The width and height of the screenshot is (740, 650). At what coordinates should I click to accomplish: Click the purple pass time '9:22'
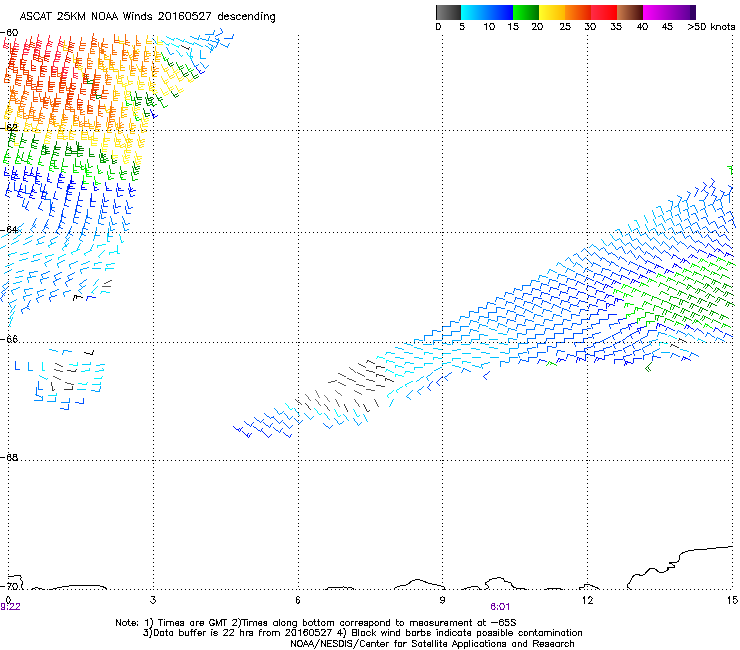pyautogui.click(x=10, y=607)
